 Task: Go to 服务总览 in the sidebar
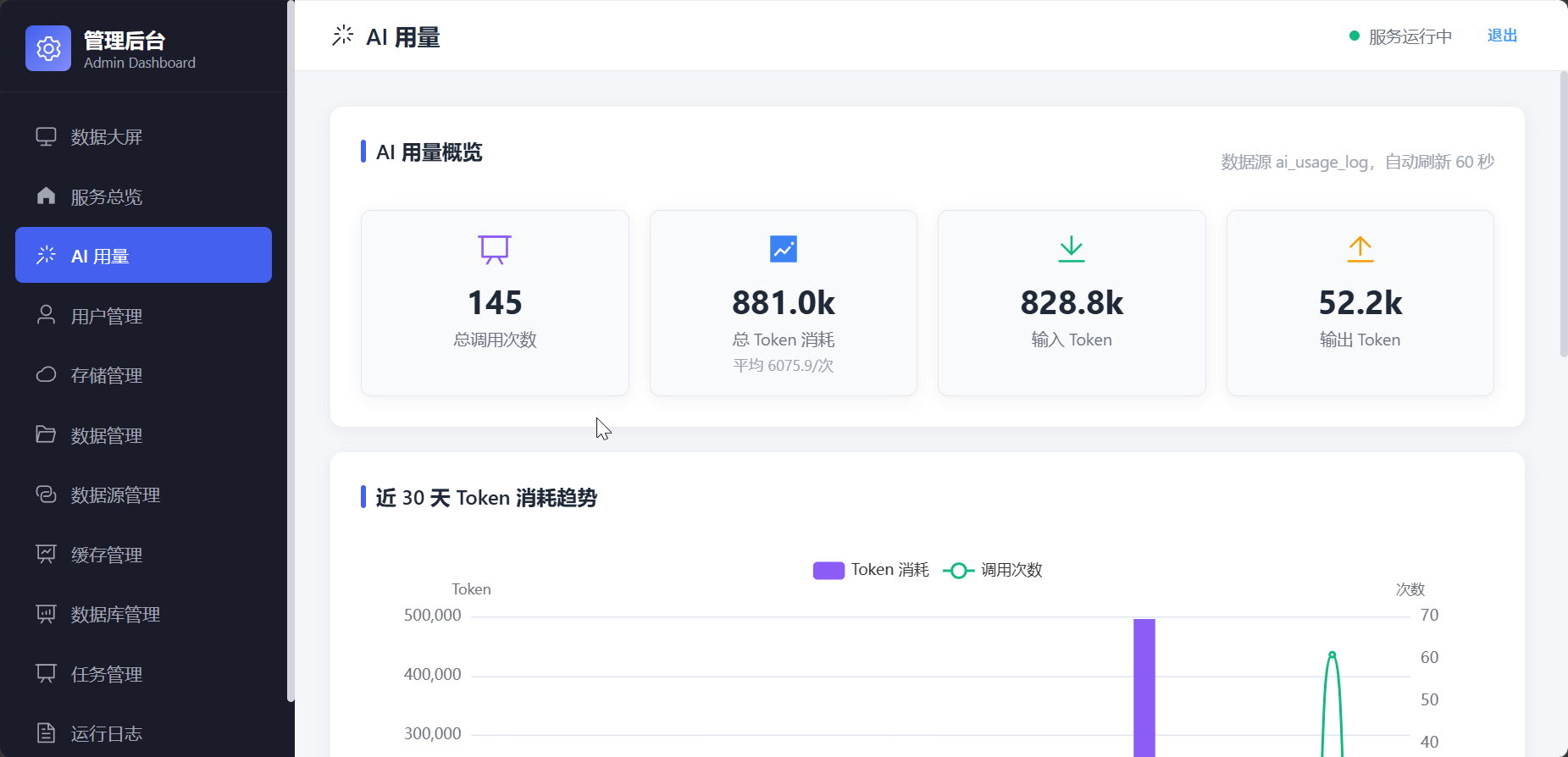pyautogui.click(x=143, y=196)
